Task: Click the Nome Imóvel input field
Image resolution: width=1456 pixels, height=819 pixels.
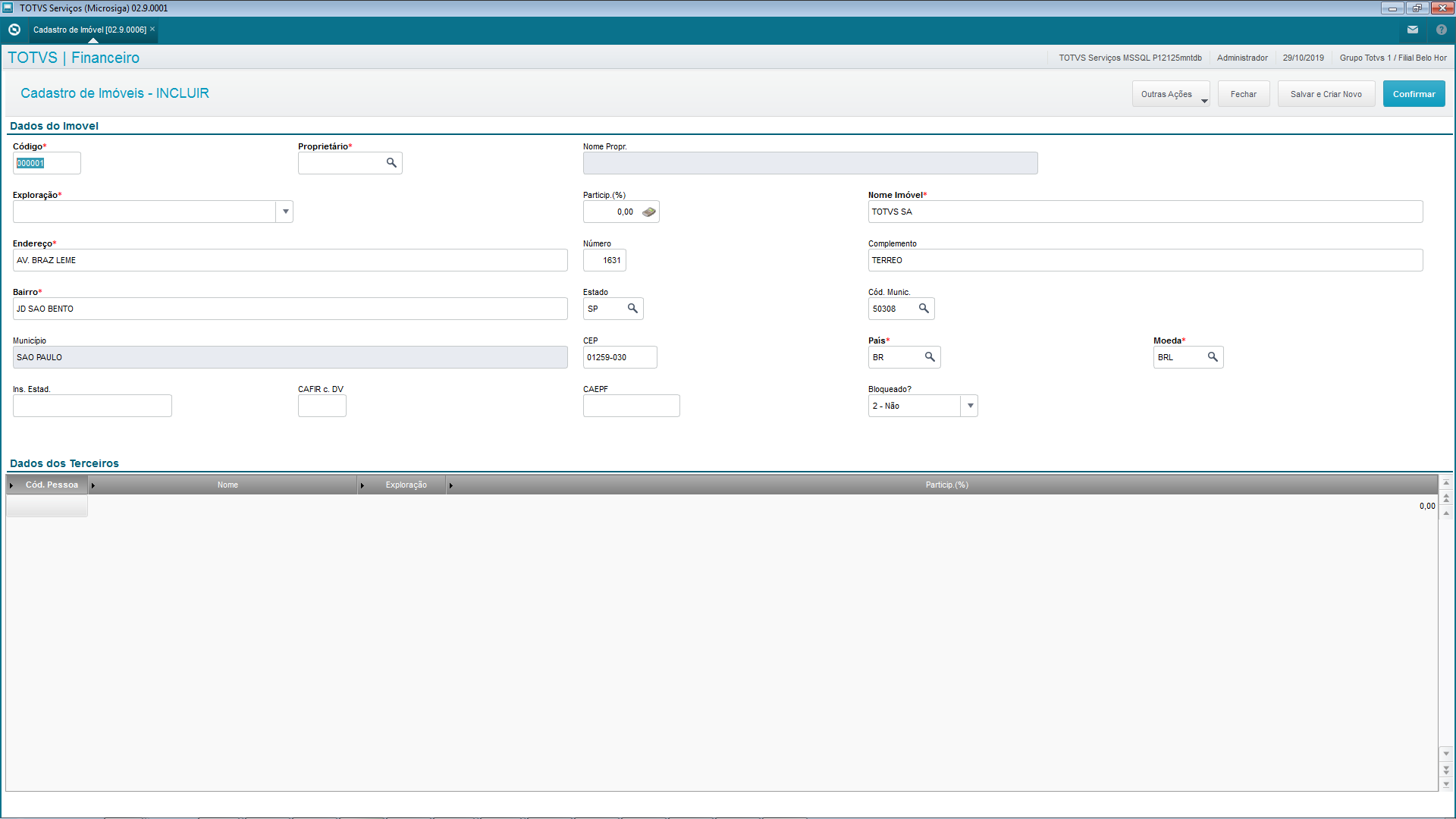Action: point(1144,212)
